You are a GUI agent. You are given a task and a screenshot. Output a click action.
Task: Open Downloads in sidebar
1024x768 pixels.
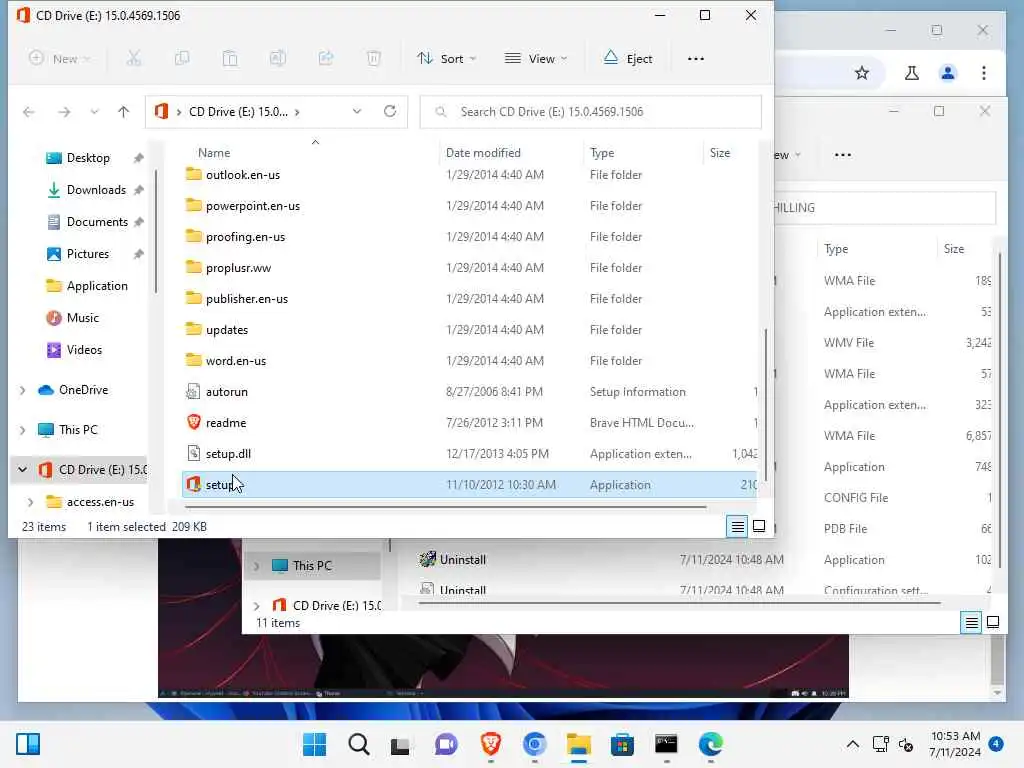[95, 190]
